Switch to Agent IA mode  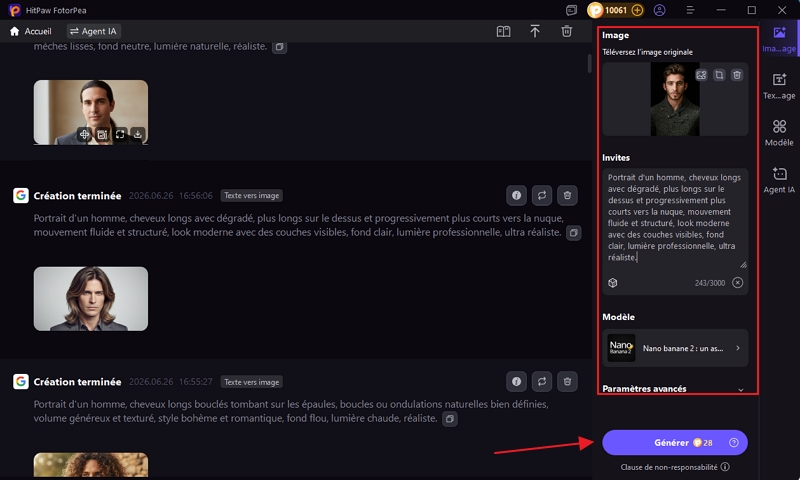pyautogui.click(x=93, y=31)
